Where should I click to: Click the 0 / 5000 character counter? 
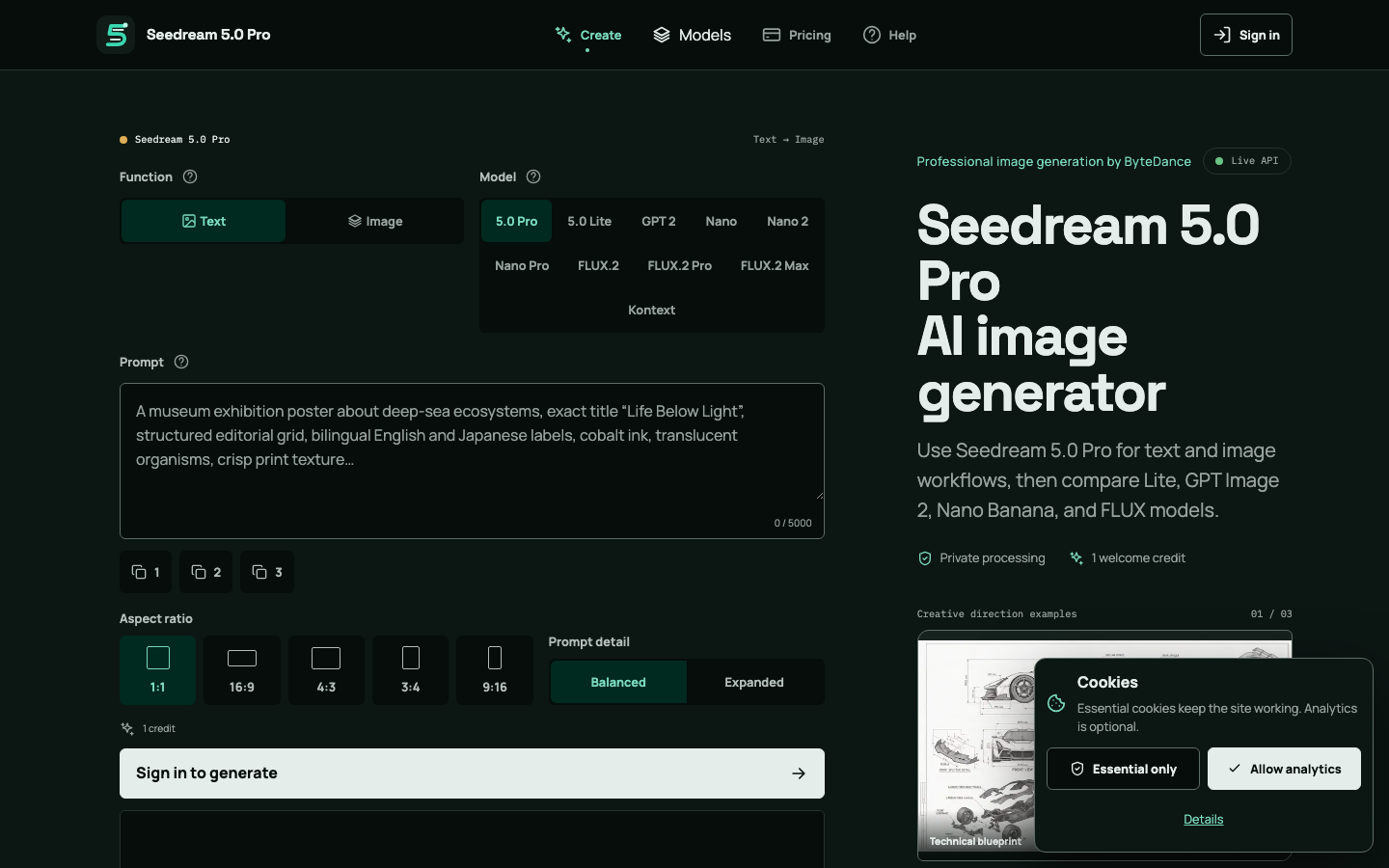pyautogui.click(x=793, y=524)
